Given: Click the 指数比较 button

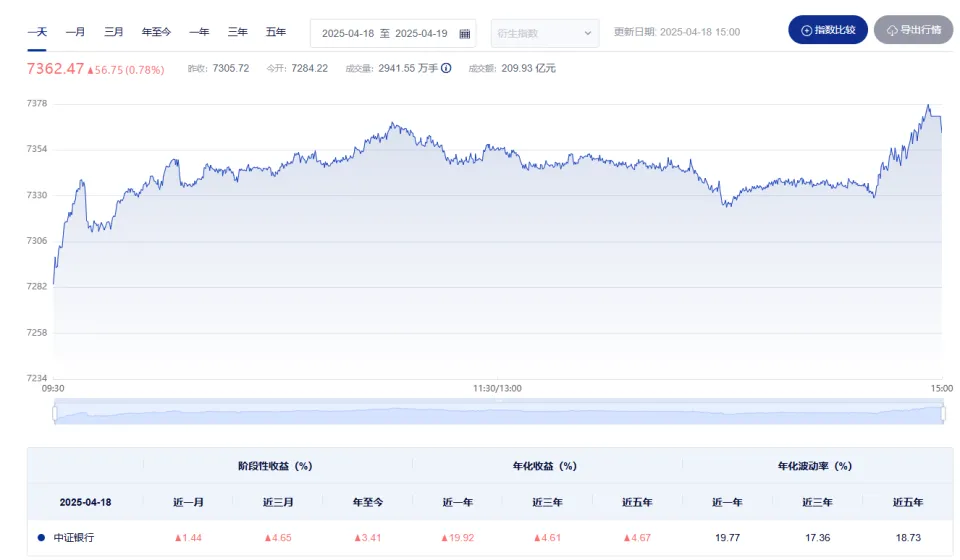Looking at the screenshot, I should pos(828,30).
